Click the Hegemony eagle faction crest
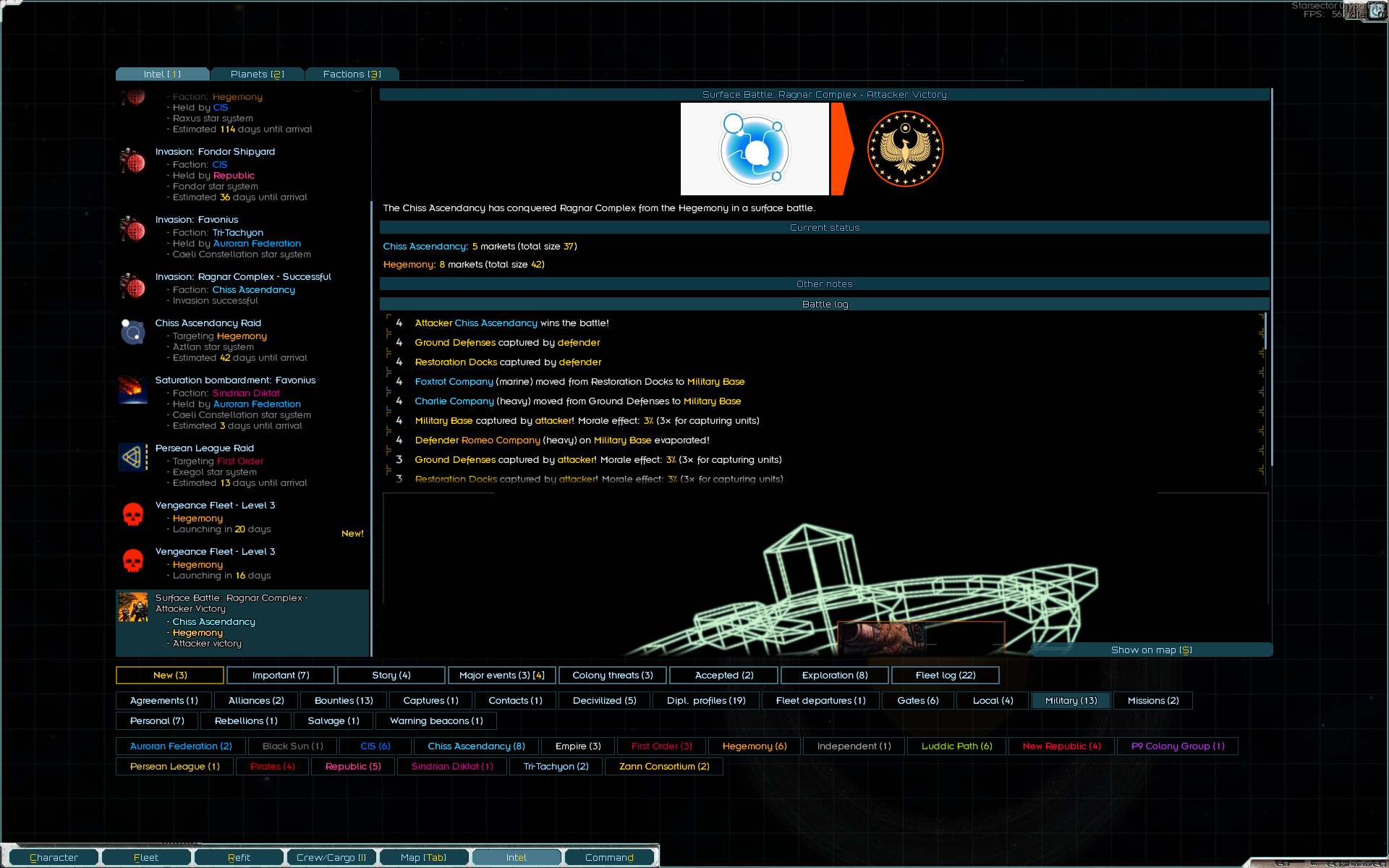This screenshot has height=868, width=1389. pyautogui.click(x=905, y=149)
